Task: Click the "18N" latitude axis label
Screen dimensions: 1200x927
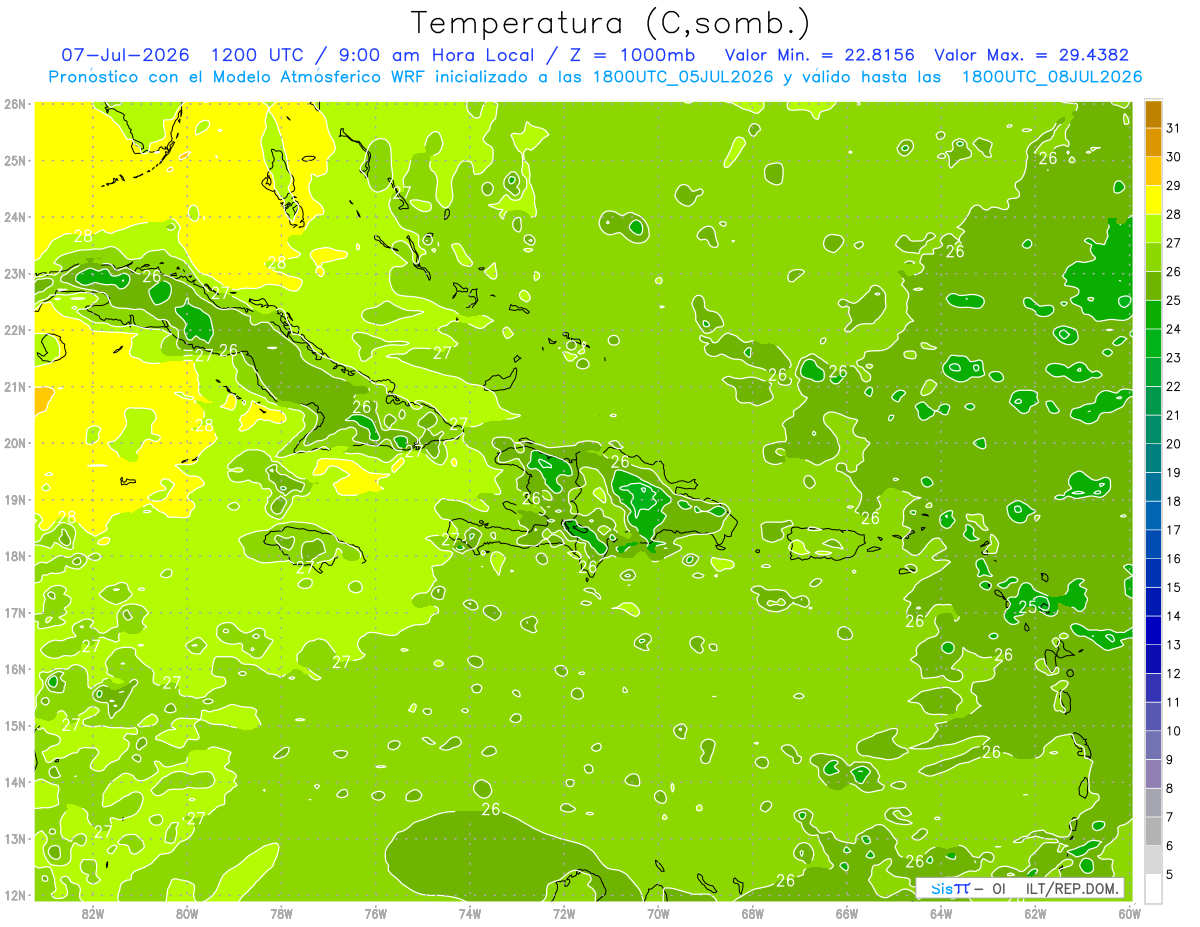Action: [x=14, y=556]
